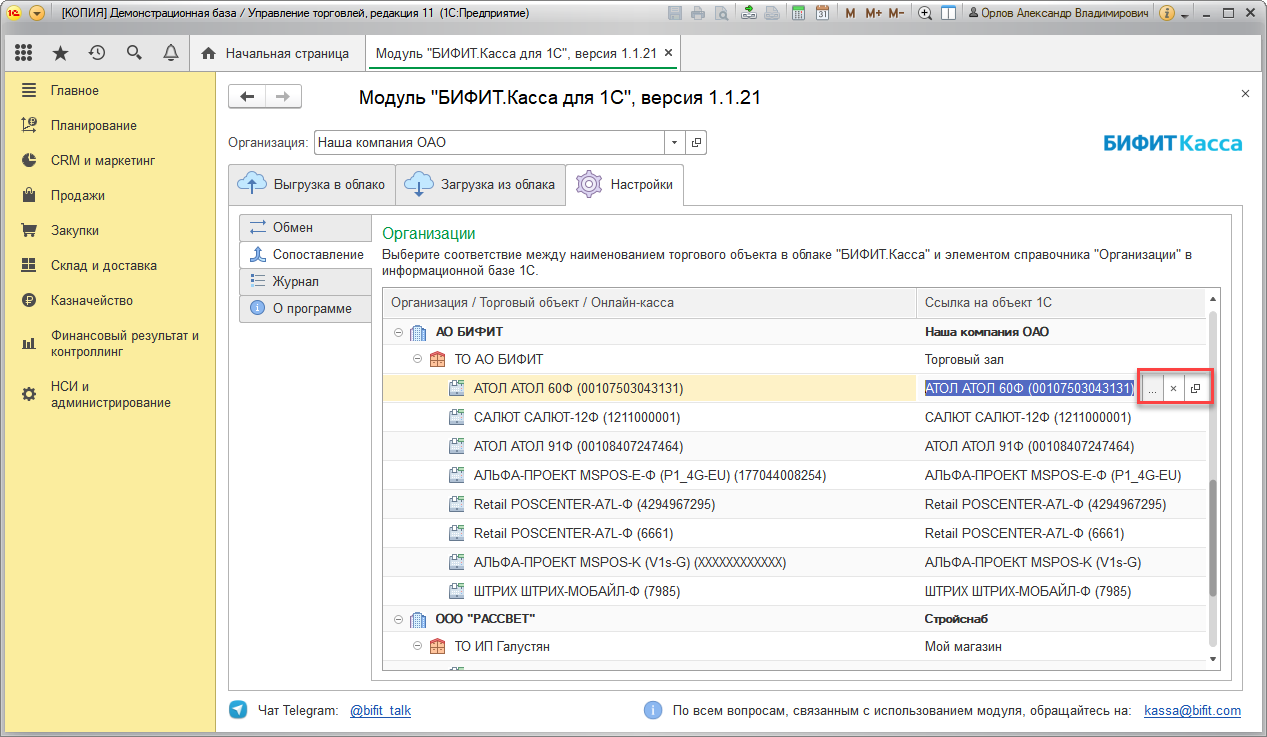This screenshot has height=737, width=1267.
Task: Open the Продажи section
Action: click(110, 195)
